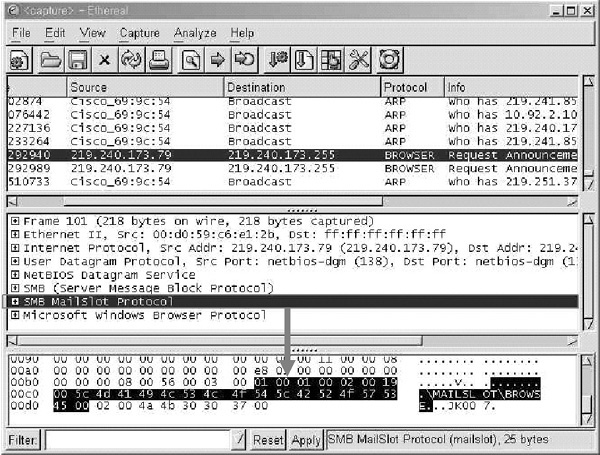This screenshot has height=455, width=600.
Task: Expand the User Datagram Protocol node
Action: click(15, 261)
